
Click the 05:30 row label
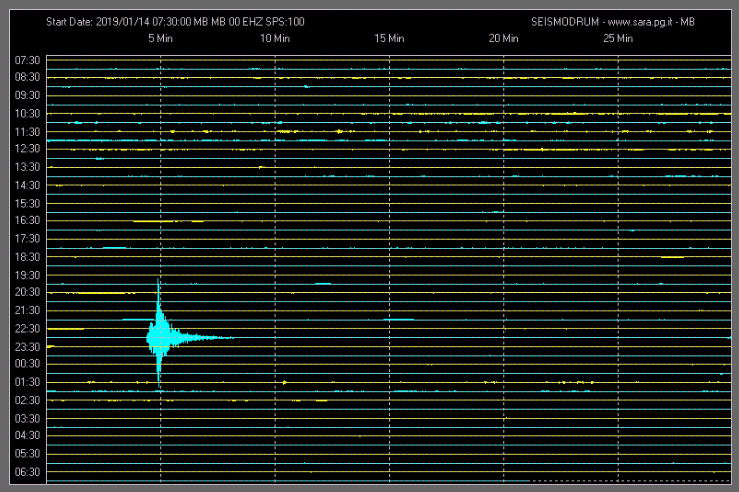tap(27, 453)
